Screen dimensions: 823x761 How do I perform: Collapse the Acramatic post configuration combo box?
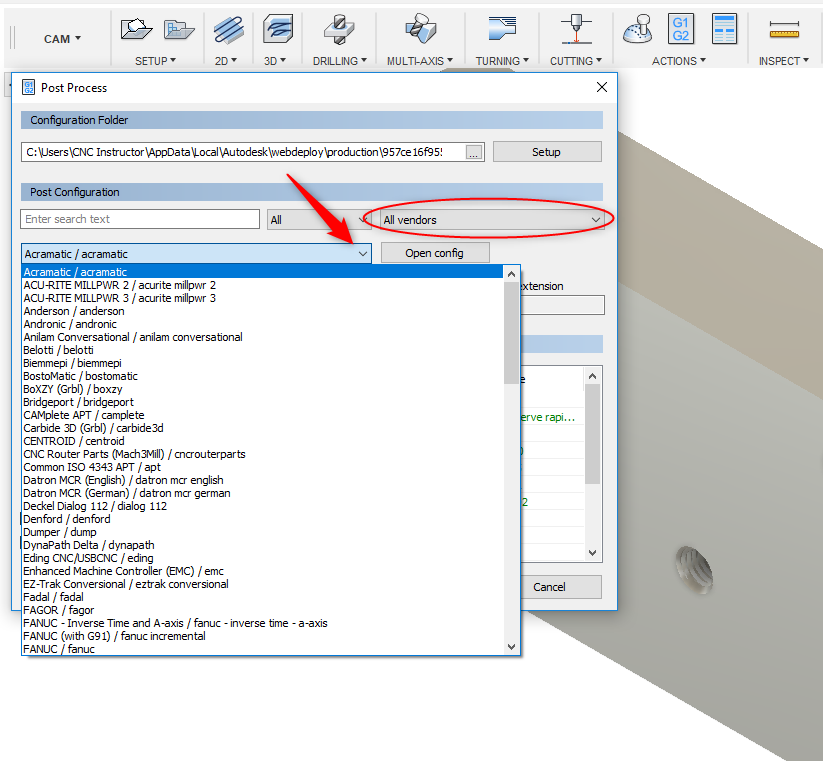tap(363, 254)
